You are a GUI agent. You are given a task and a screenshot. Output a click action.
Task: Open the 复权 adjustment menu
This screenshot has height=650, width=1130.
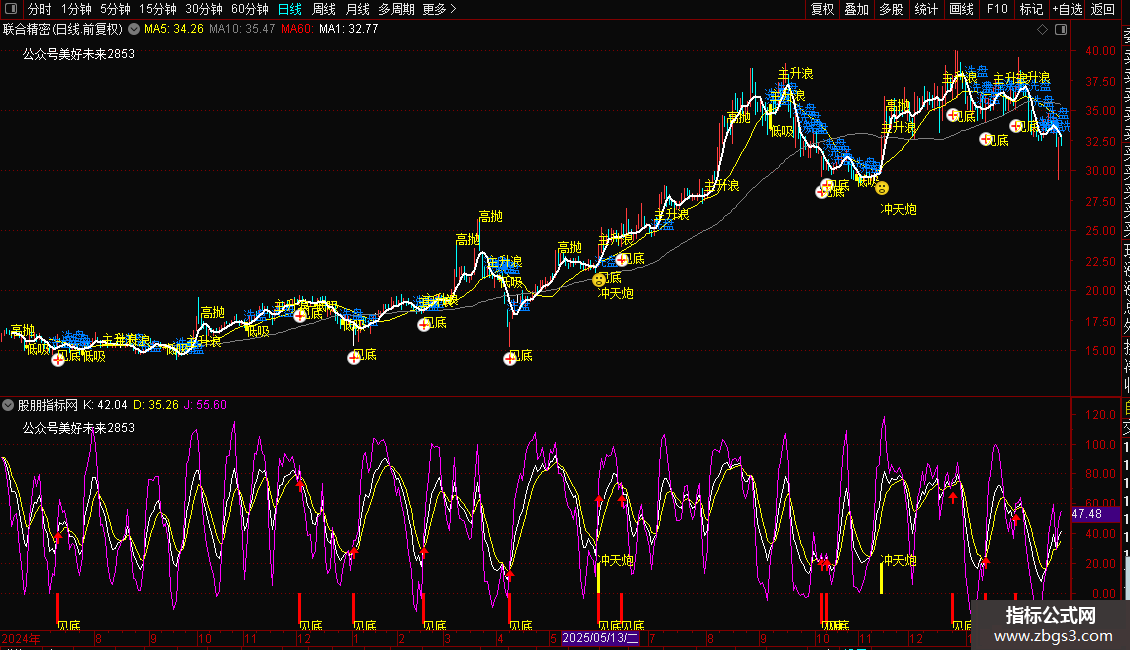(x=822, y=9)
